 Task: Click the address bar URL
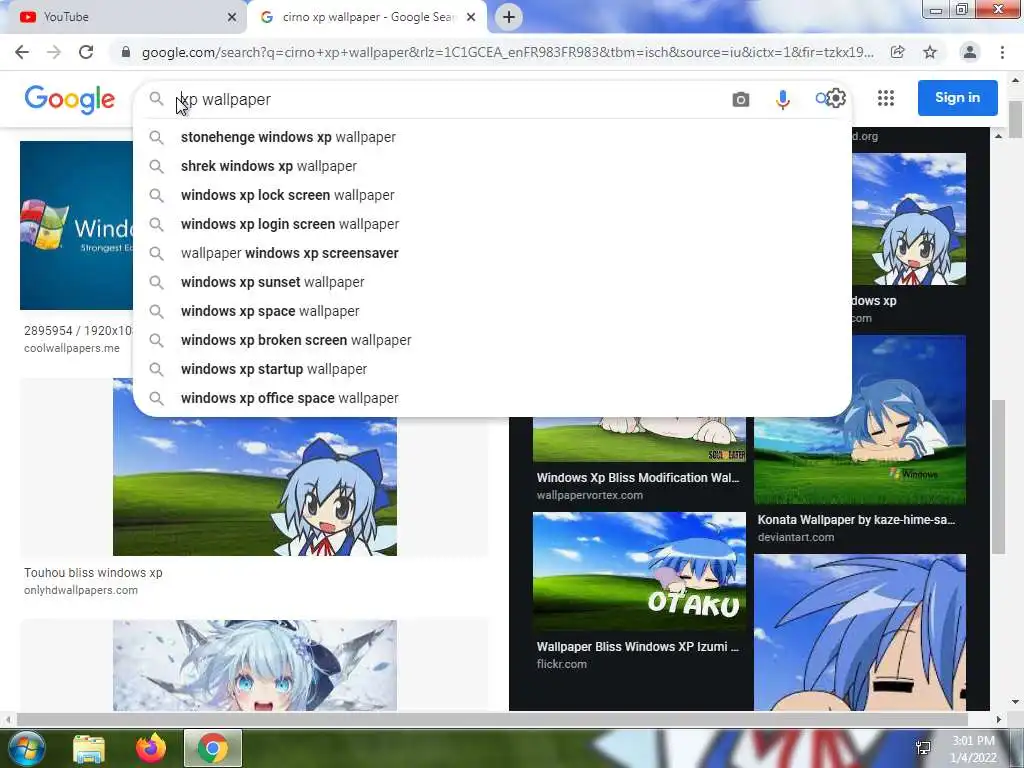point(507,52)
